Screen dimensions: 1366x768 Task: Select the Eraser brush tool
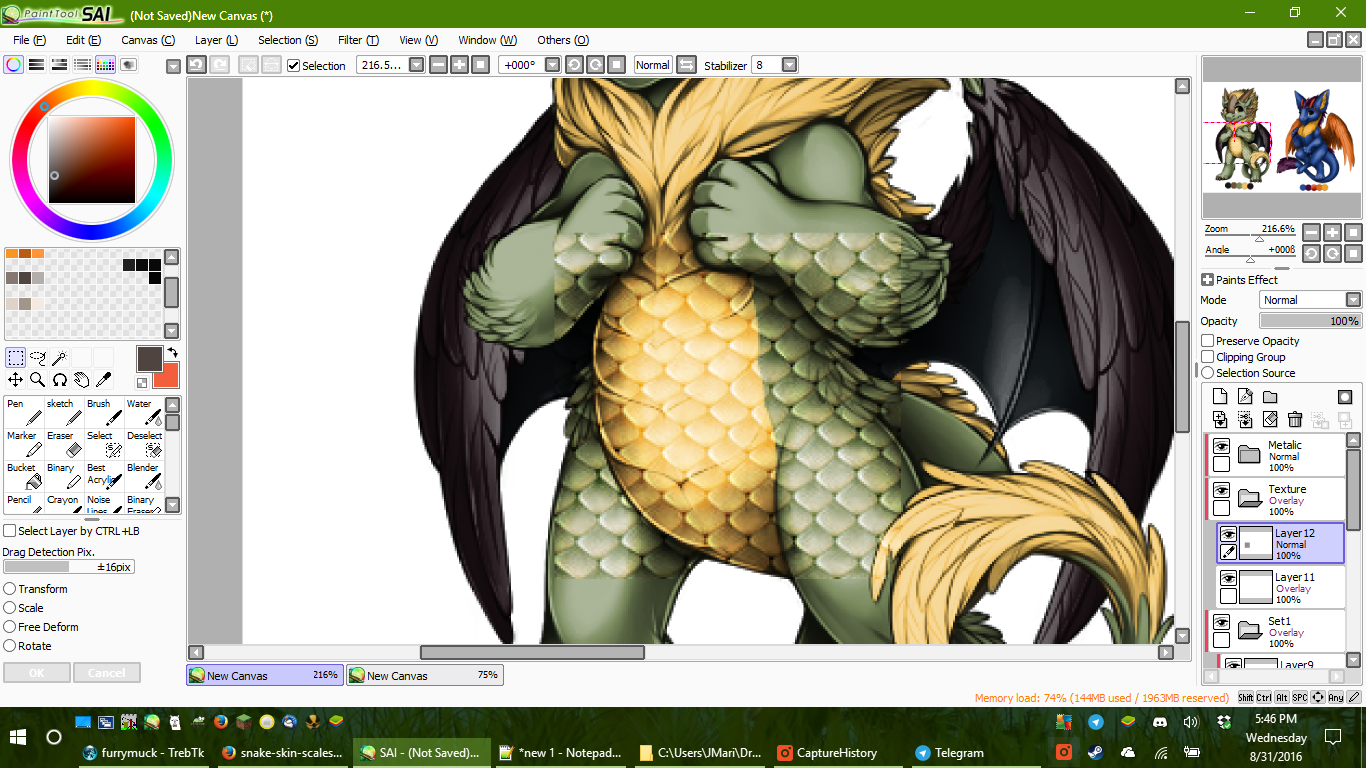pos(64,443)
